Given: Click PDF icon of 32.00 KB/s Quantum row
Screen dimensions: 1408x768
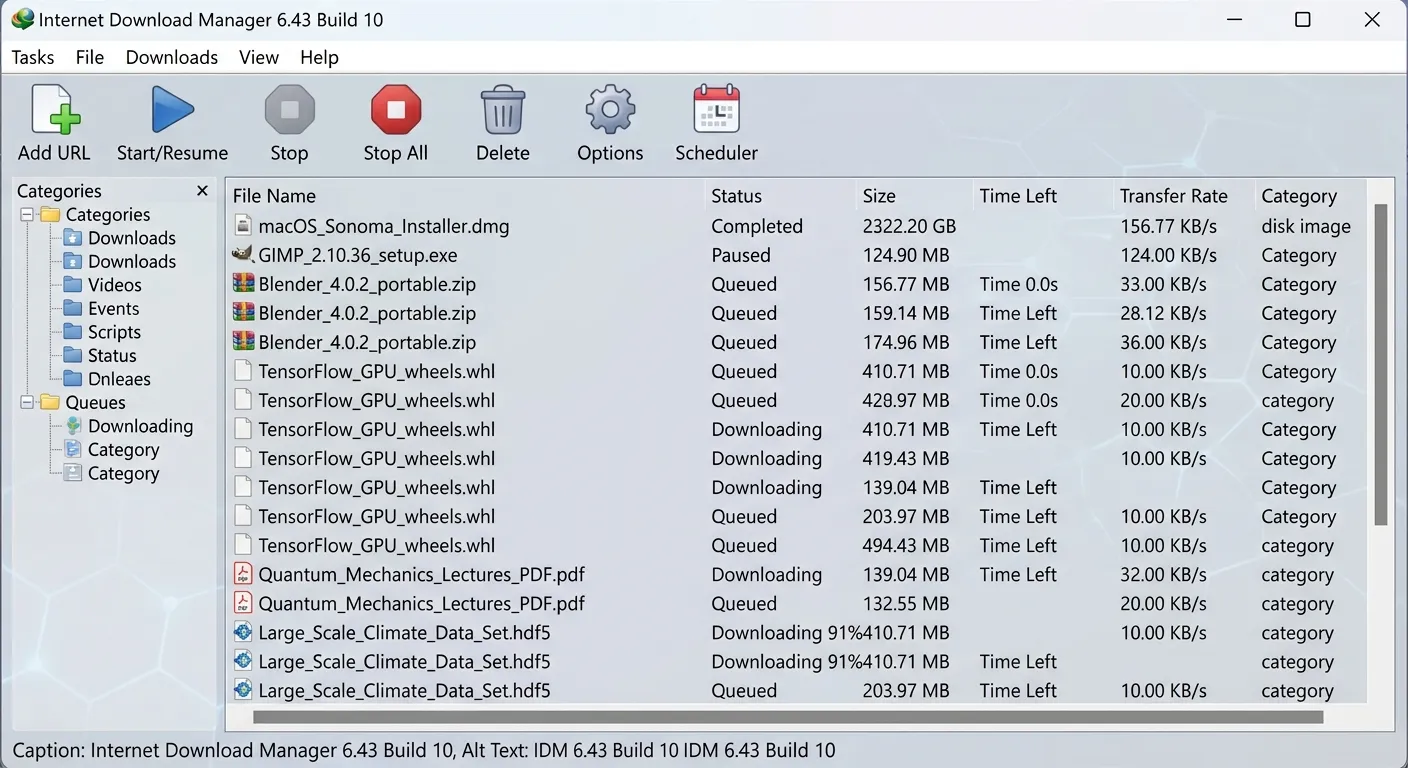Looking at the screenshot, I should 242,574.
